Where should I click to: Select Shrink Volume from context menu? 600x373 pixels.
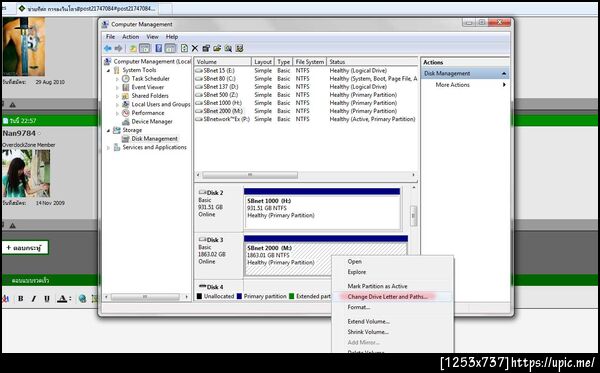click(x=368, y=332)
